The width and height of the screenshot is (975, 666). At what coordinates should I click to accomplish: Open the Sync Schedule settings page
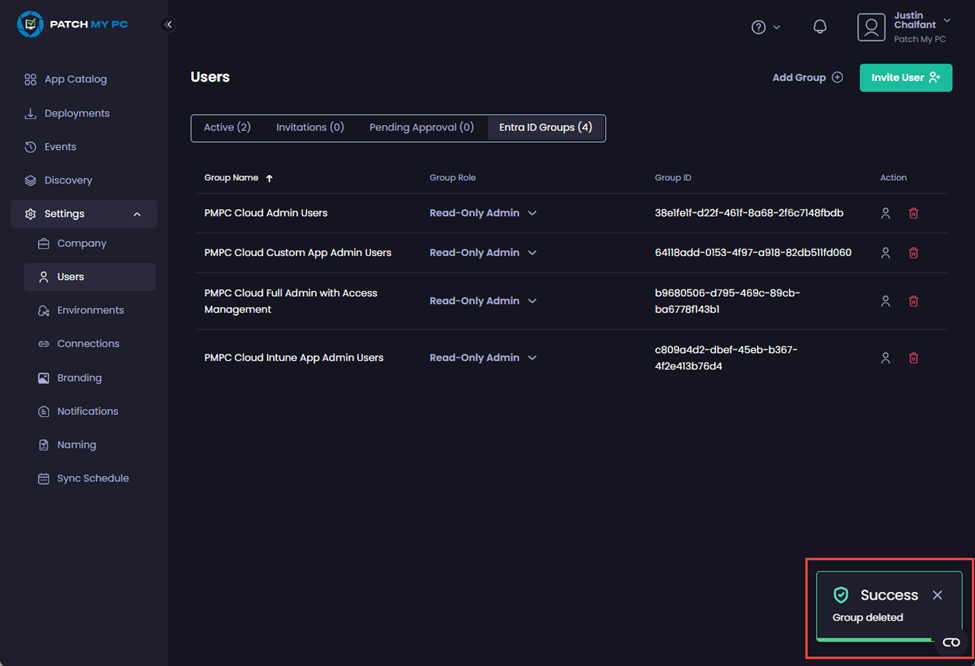tap(95, 478)
